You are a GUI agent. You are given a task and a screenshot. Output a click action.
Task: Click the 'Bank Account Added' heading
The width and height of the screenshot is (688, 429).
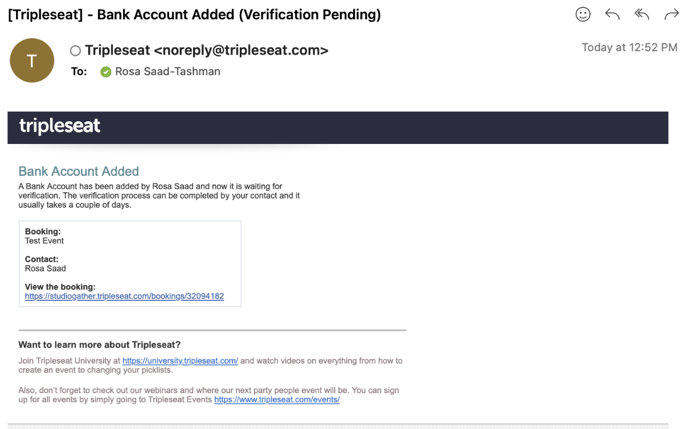78,171
